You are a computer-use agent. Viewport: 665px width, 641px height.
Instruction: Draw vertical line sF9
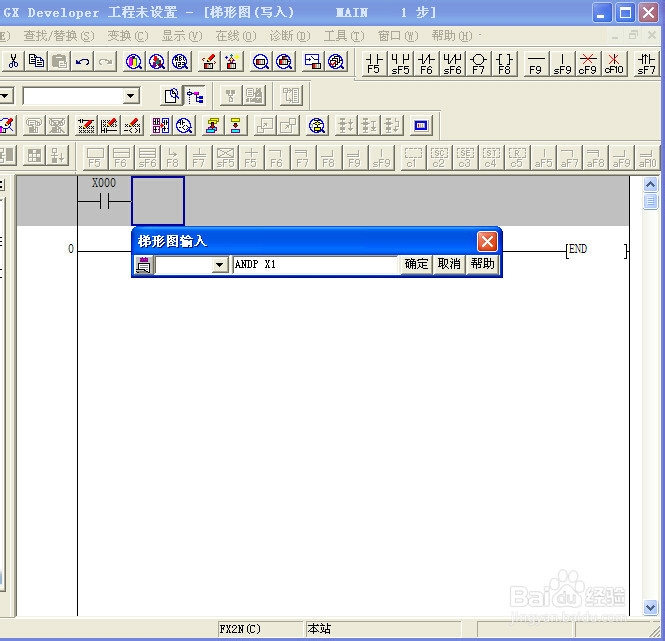coord(562,64)
